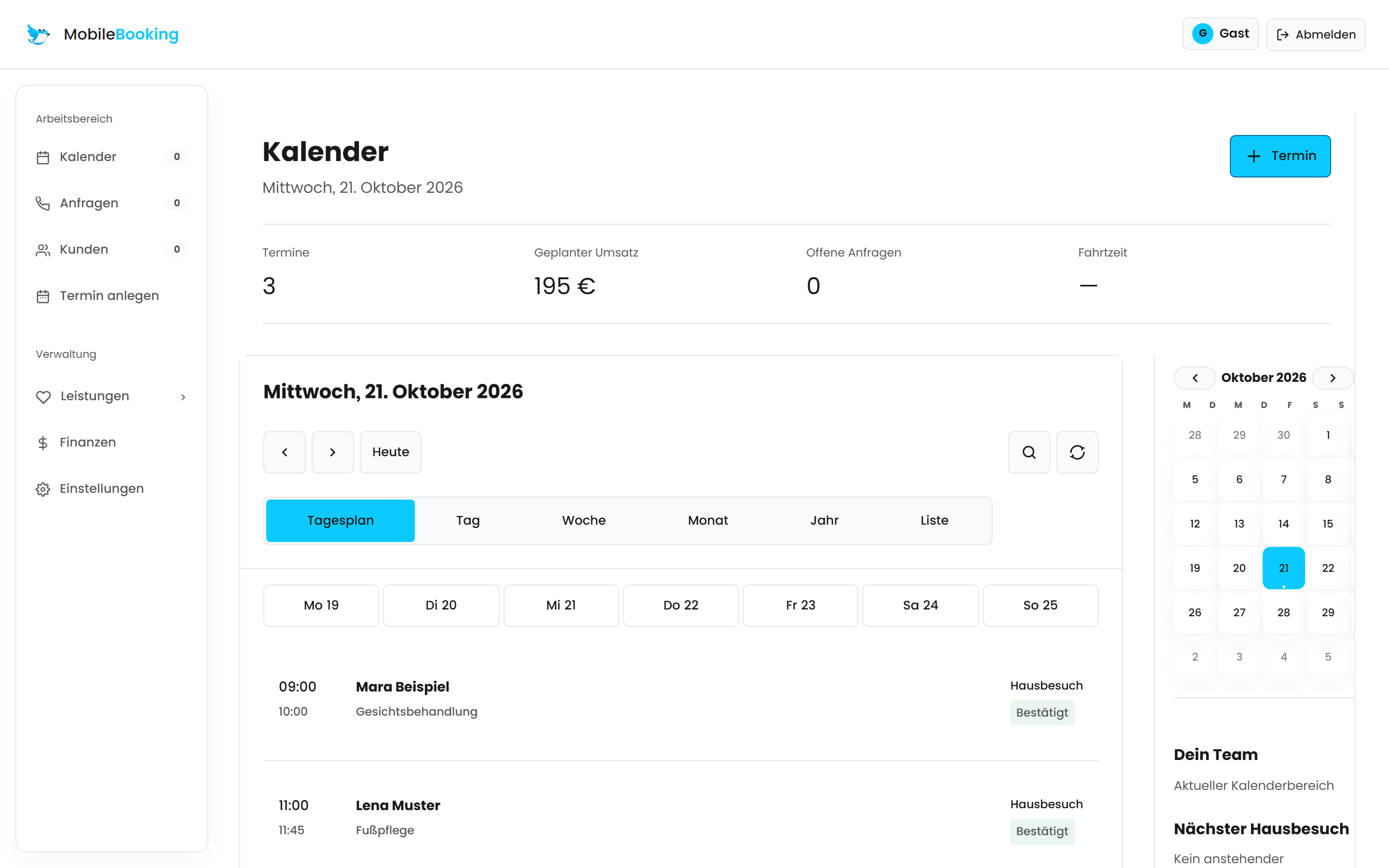Open Kunden in the sidebar
The image size is (1389, 868).
coord(111,249)
